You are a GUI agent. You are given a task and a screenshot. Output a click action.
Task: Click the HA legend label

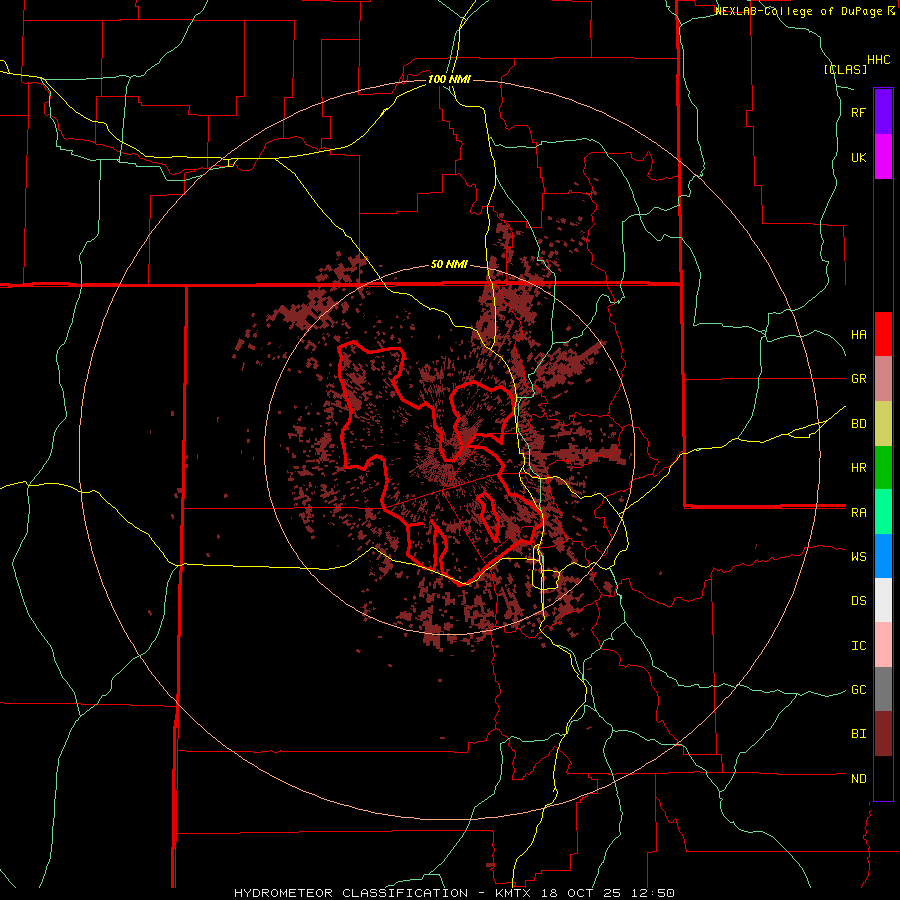point(858,335)
